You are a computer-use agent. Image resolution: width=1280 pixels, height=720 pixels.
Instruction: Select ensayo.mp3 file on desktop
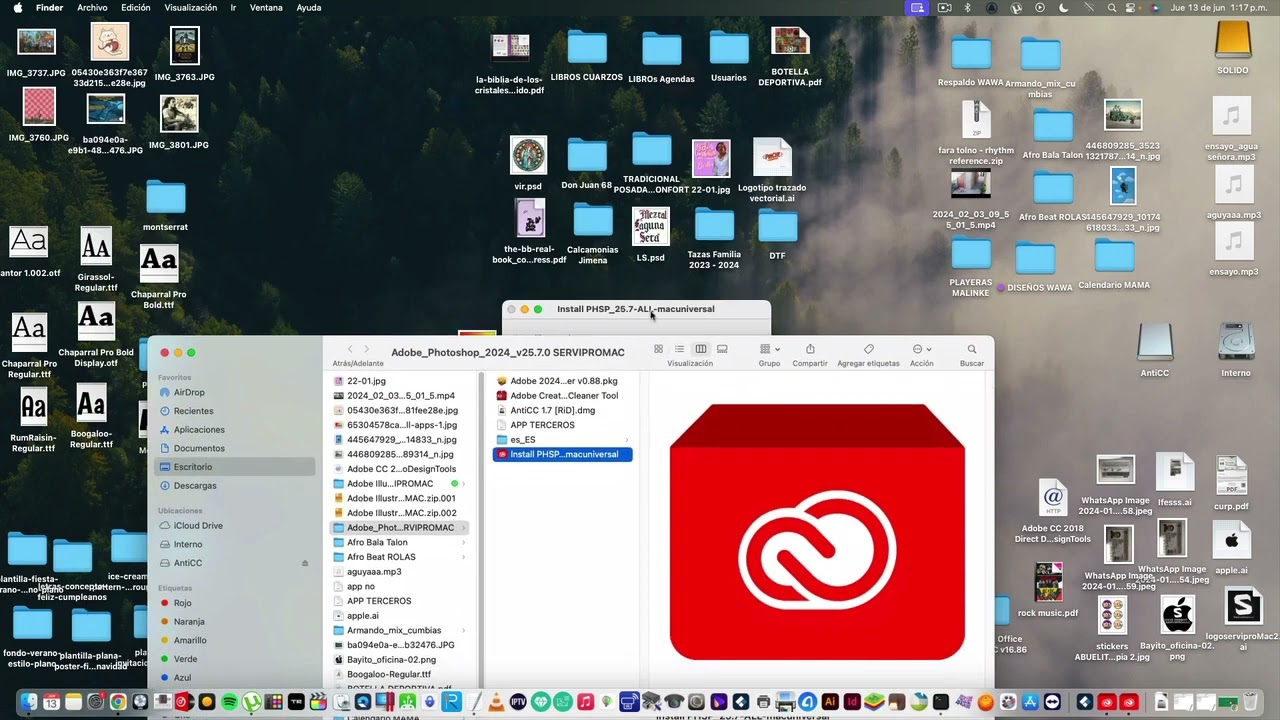tap(1234, 249)
